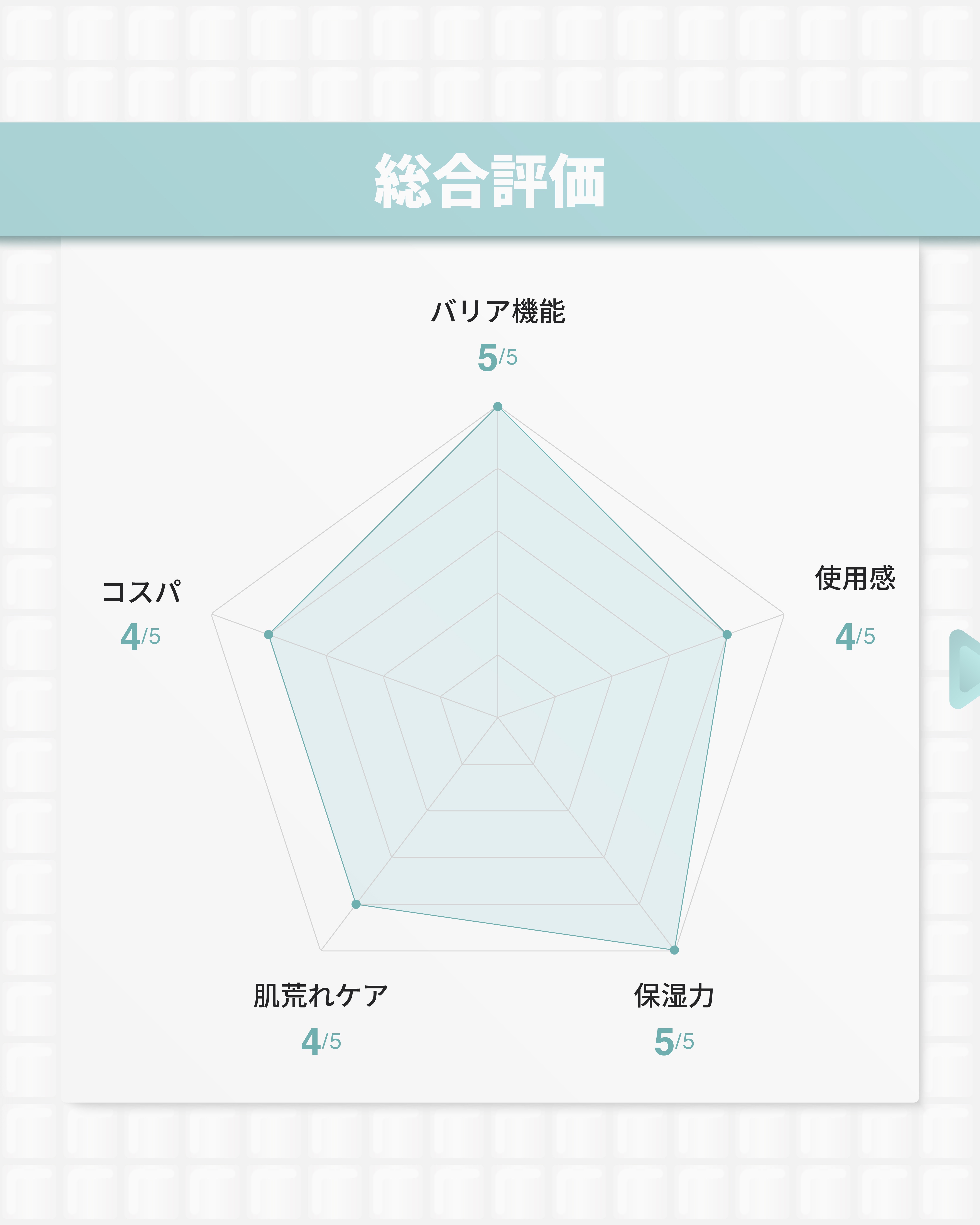Viewport: 980px width, 1225px height.
Task: Click the 4/5 score under 使用感
Action: point(855,637)
